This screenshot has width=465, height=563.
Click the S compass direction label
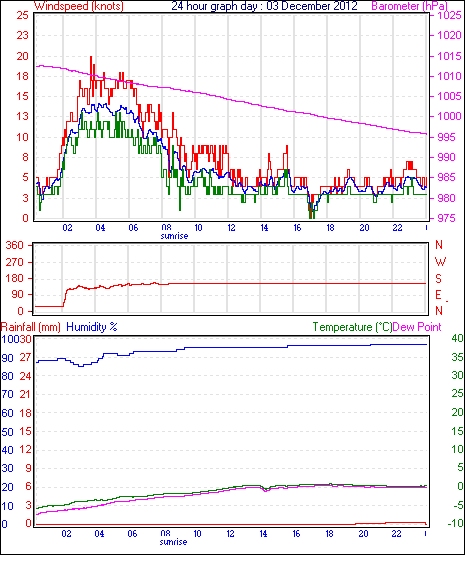coord(438,279)
